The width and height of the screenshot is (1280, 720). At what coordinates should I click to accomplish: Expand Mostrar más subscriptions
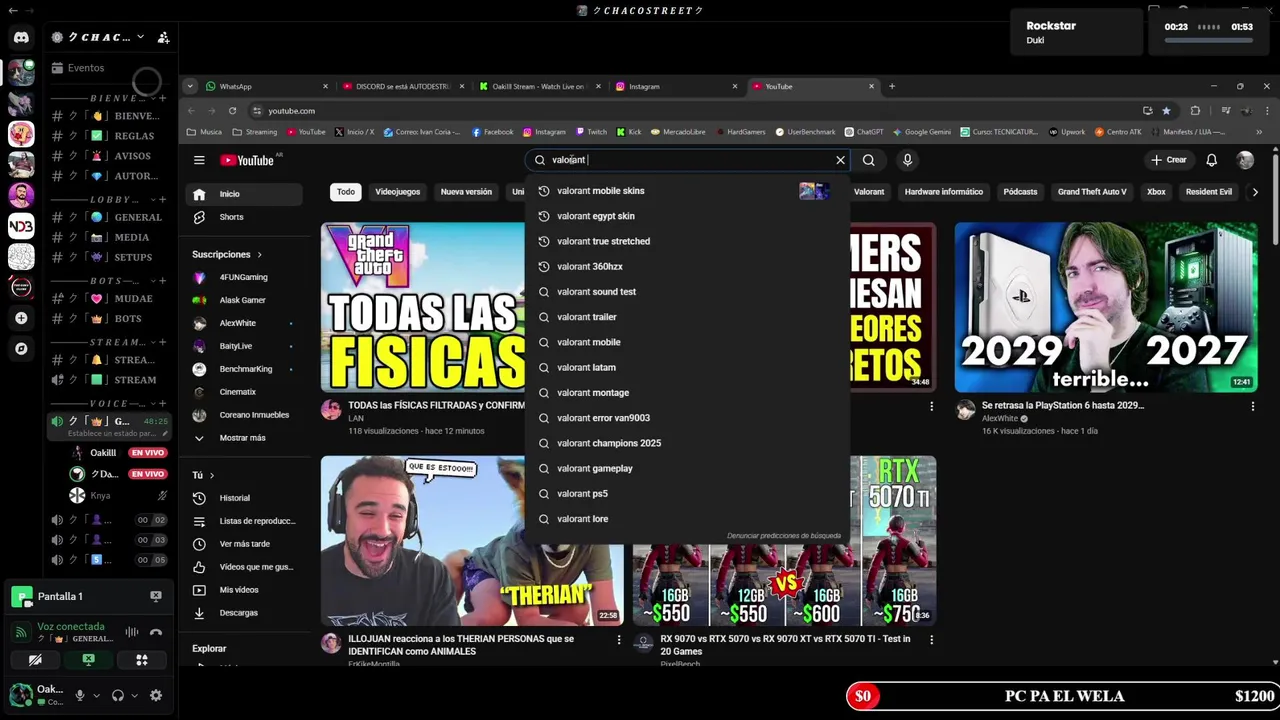(243, 438)
